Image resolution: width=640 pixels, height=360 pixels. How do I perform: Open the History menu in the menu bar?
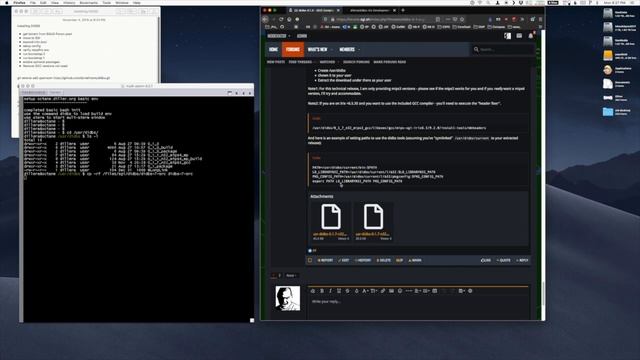tap(69, 2)
